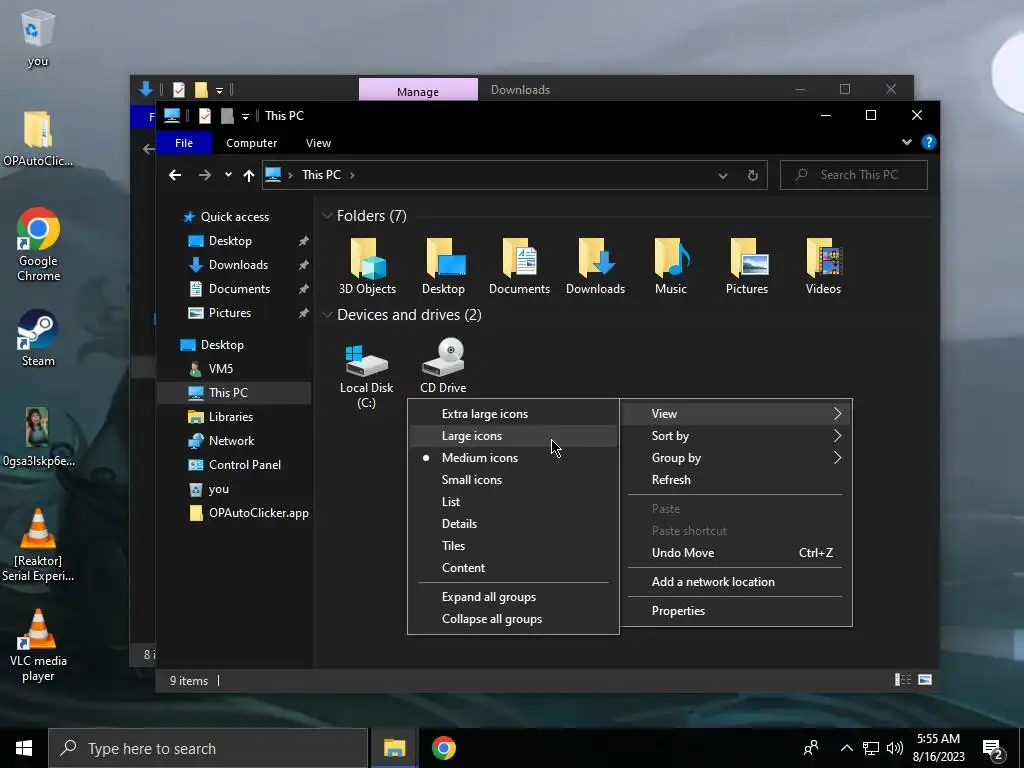Open the File menu
The image size is (1024, 768).
coord(184,143)
